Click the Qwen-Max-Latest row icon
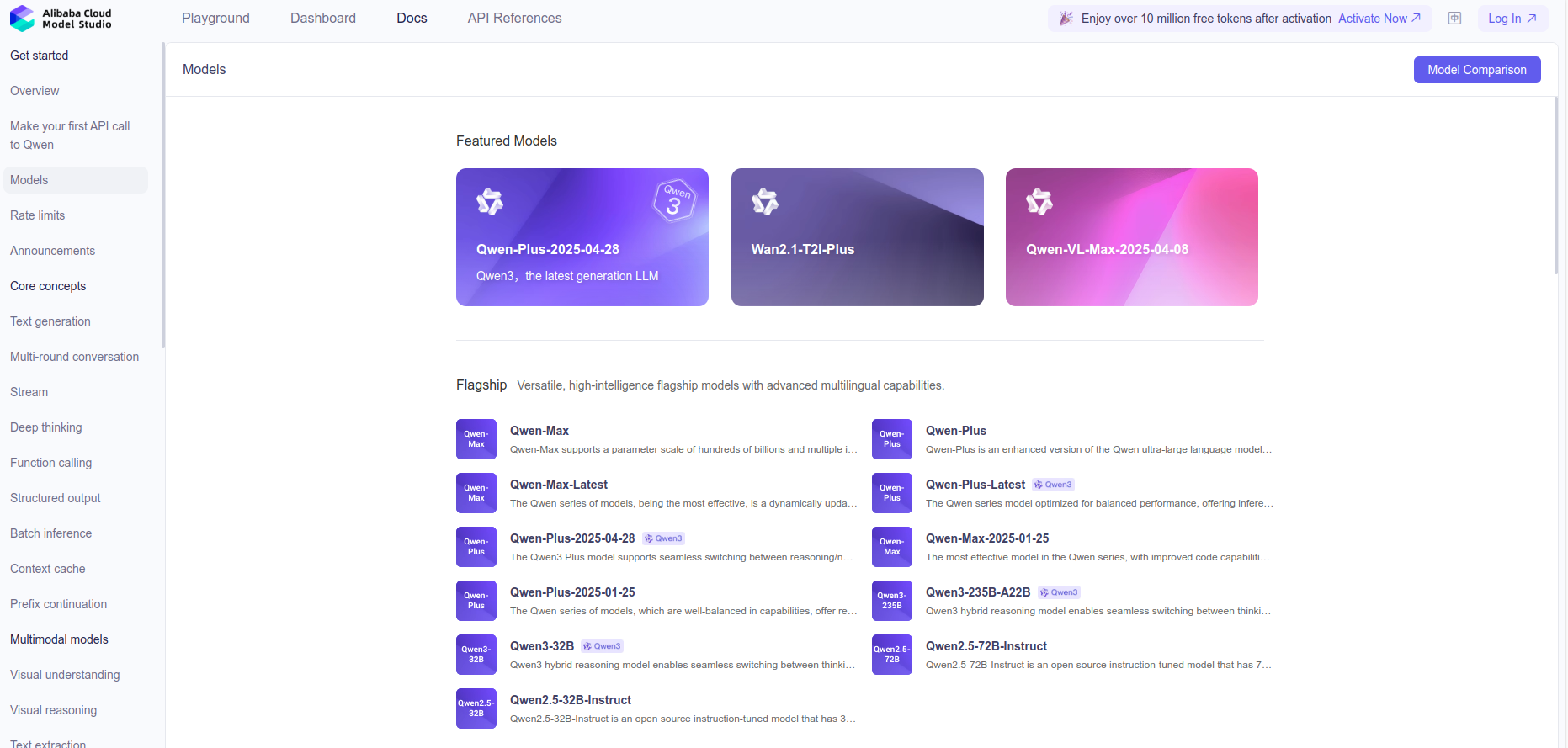 [x=476, y=493]
